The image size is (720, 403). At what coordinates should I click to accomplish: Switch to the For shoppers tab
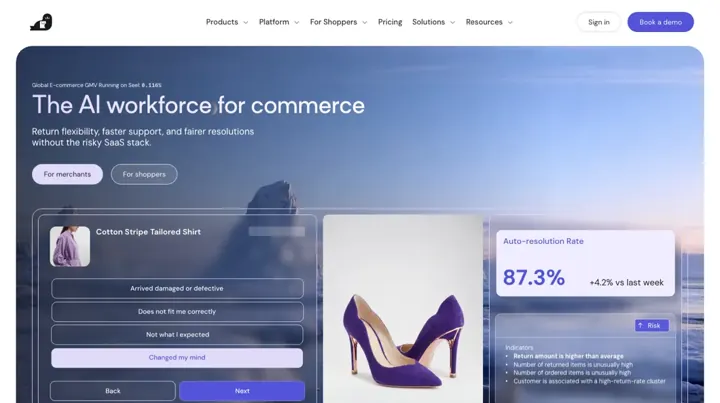coord(144,174)
